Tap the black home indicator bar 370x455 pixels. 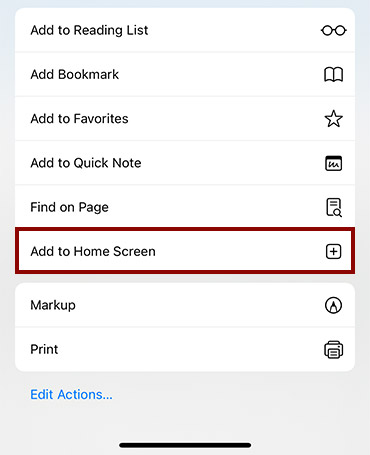tap(185, 445)
